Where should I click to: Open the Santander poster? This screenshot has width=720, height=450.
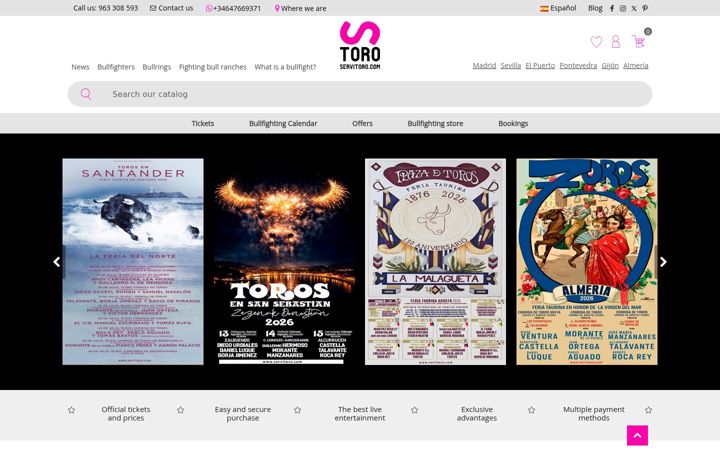pos(133,262)
